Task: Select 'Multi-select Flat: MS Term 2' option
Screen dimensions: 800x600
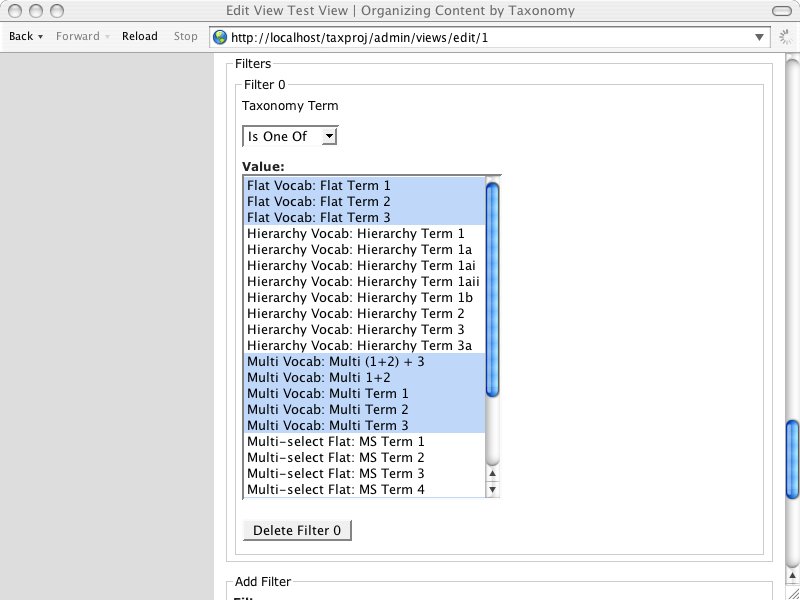Action: coord(364,457)
